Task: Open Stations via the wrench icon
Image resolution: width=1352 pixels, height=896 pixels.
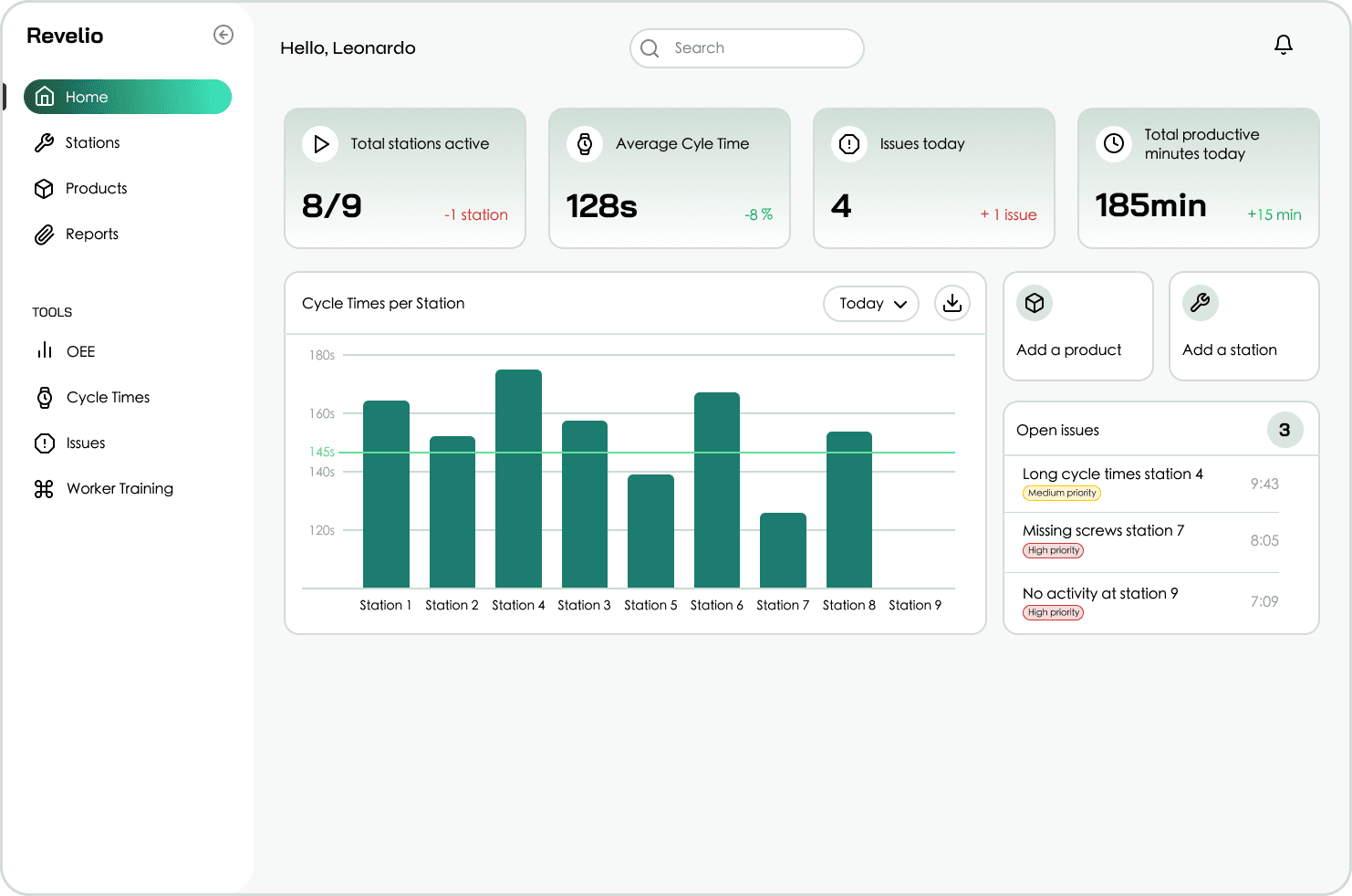Action: tap(44, 142)
